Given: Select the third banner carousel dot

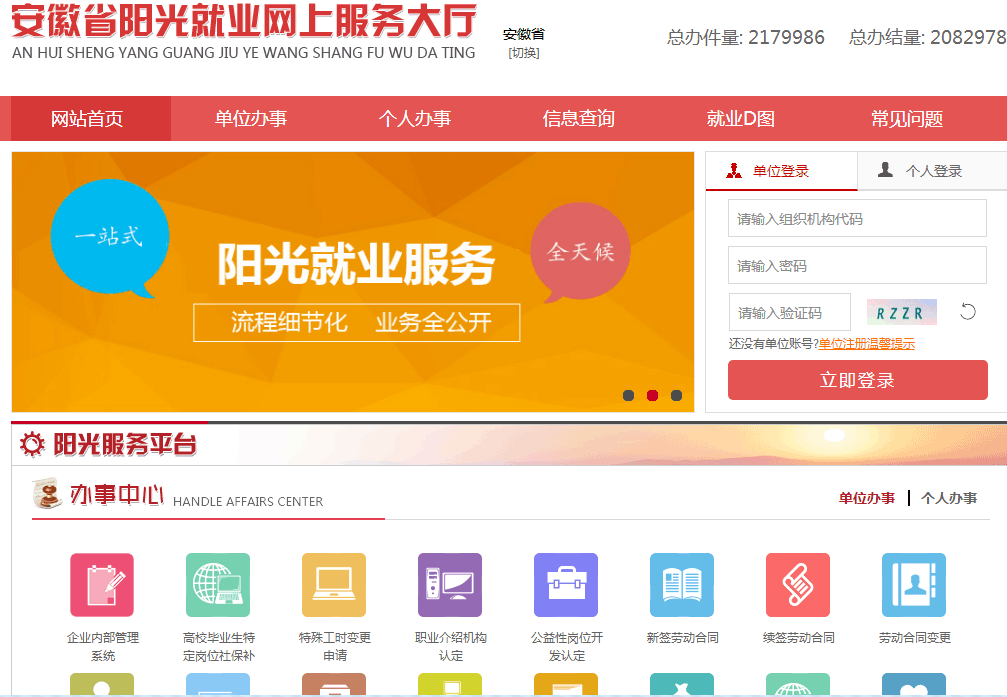Looking at the screenshot, I should (x=676, y=396).
